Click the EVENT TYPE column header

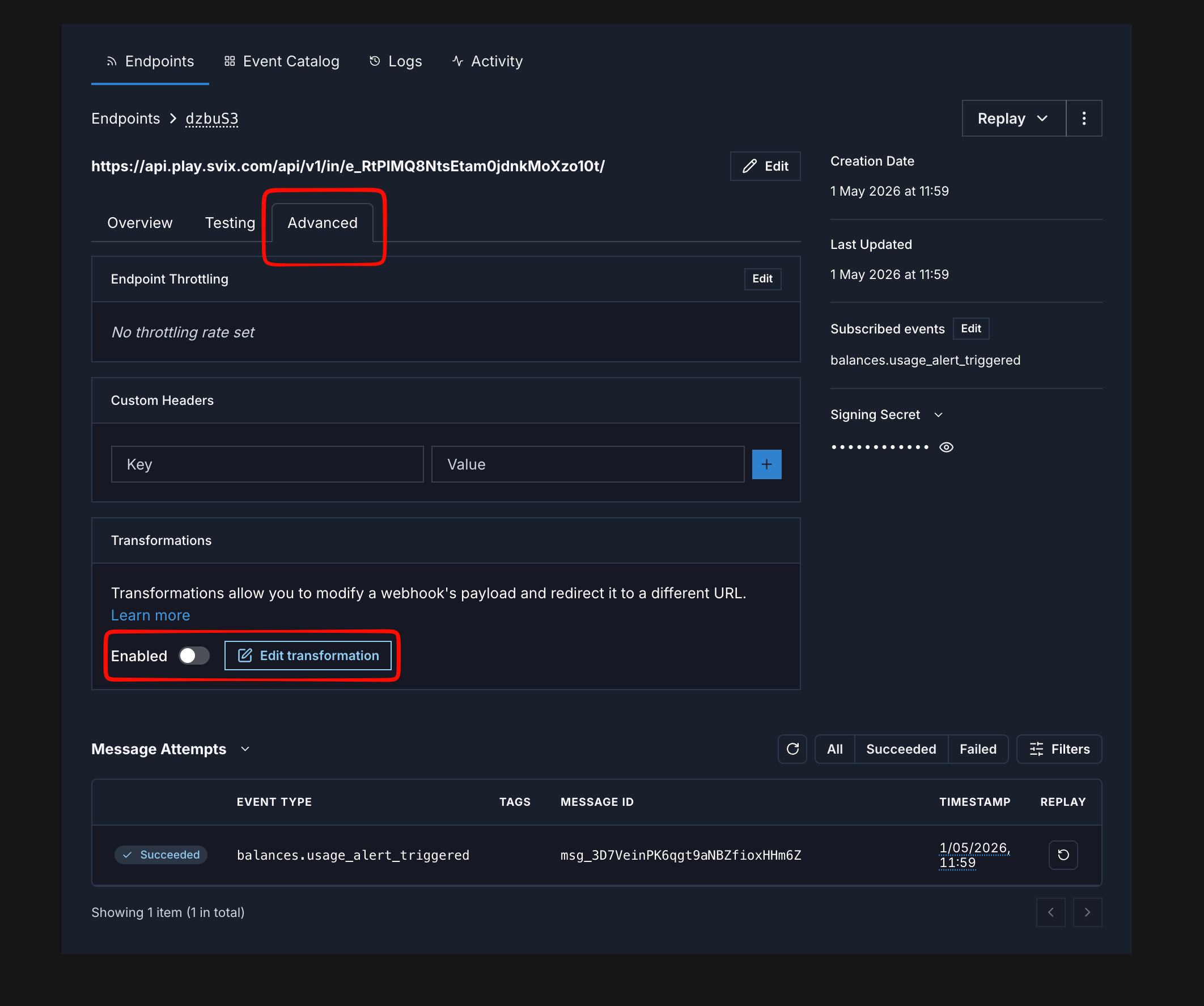coord(274,802)
